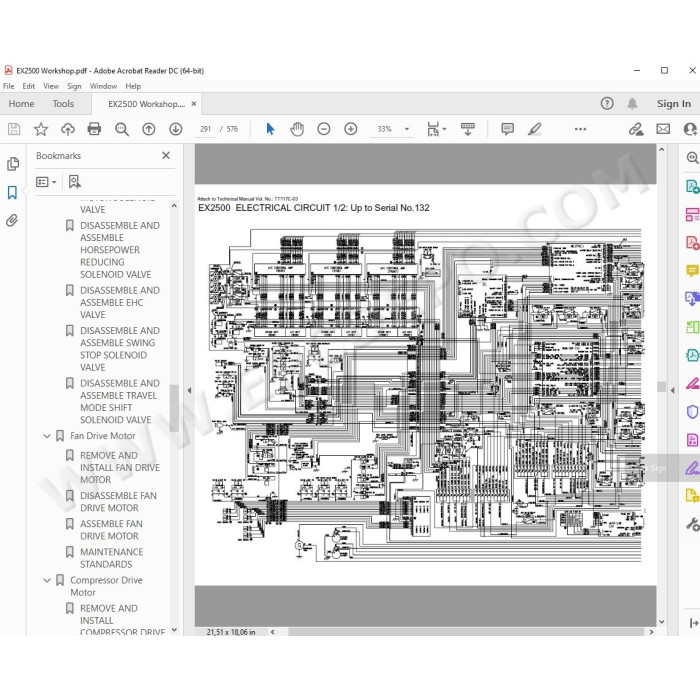Open the View menu

(51, 86)
